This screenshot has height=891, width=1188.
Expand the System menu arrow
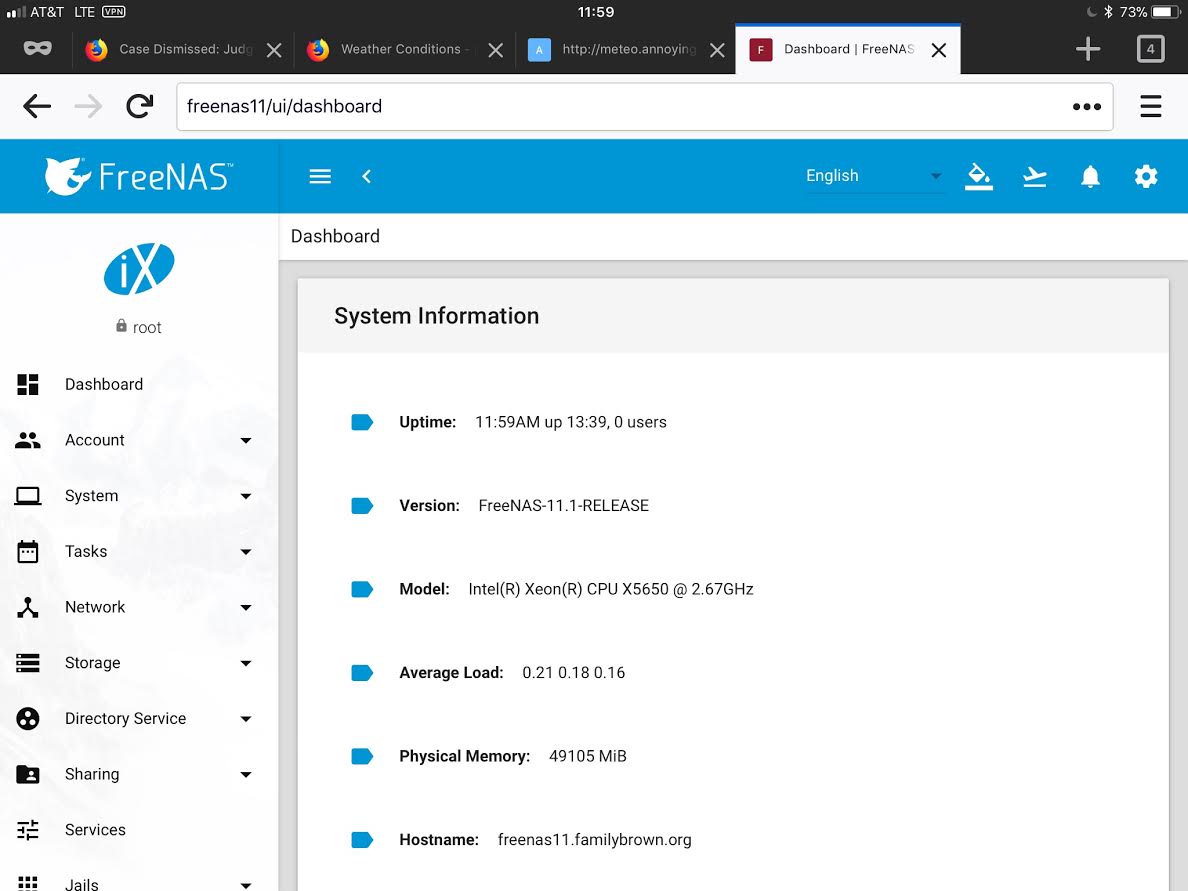click(245, 496)
